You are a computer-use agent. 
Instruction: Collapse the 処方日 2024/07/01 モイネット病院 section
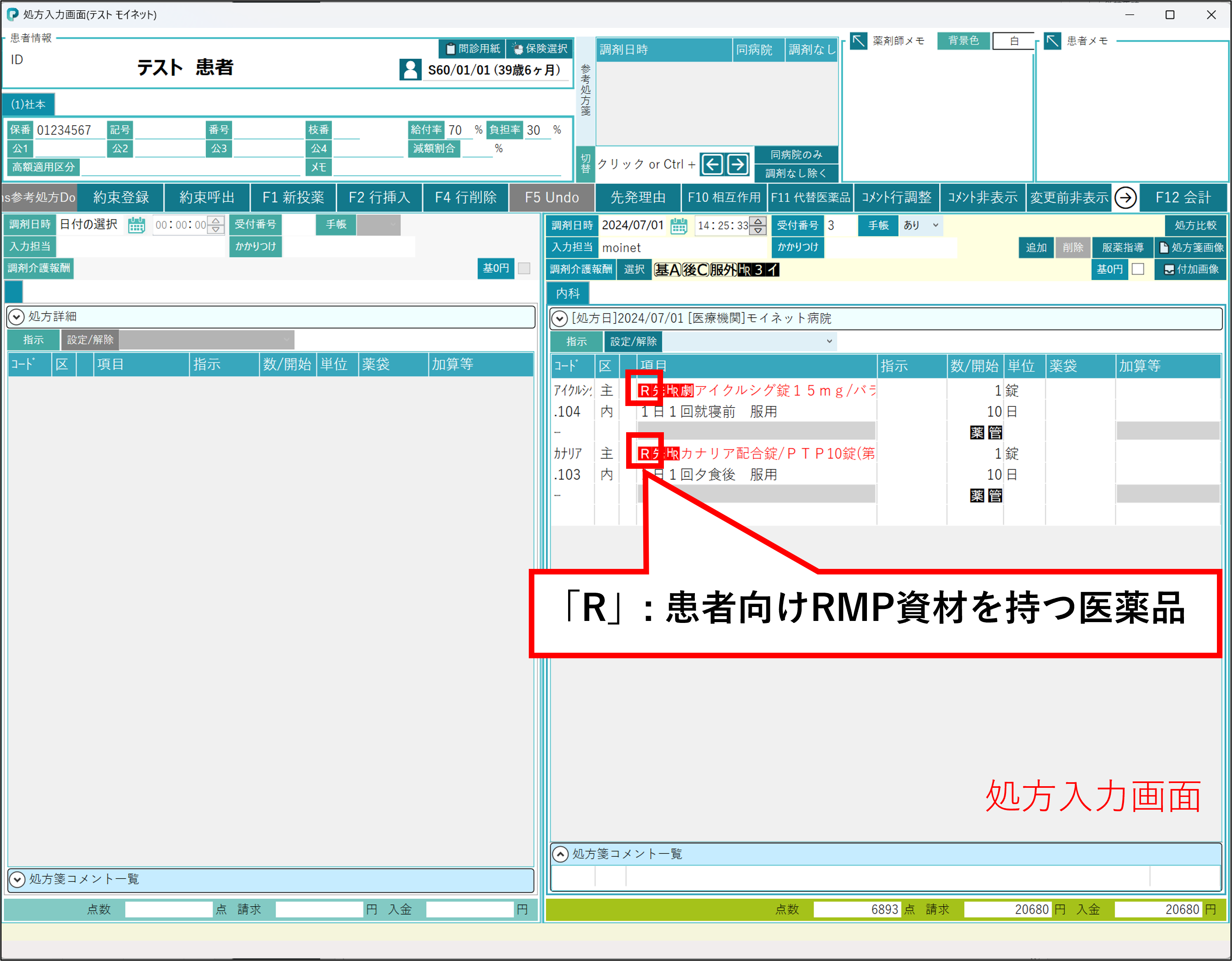559,319
